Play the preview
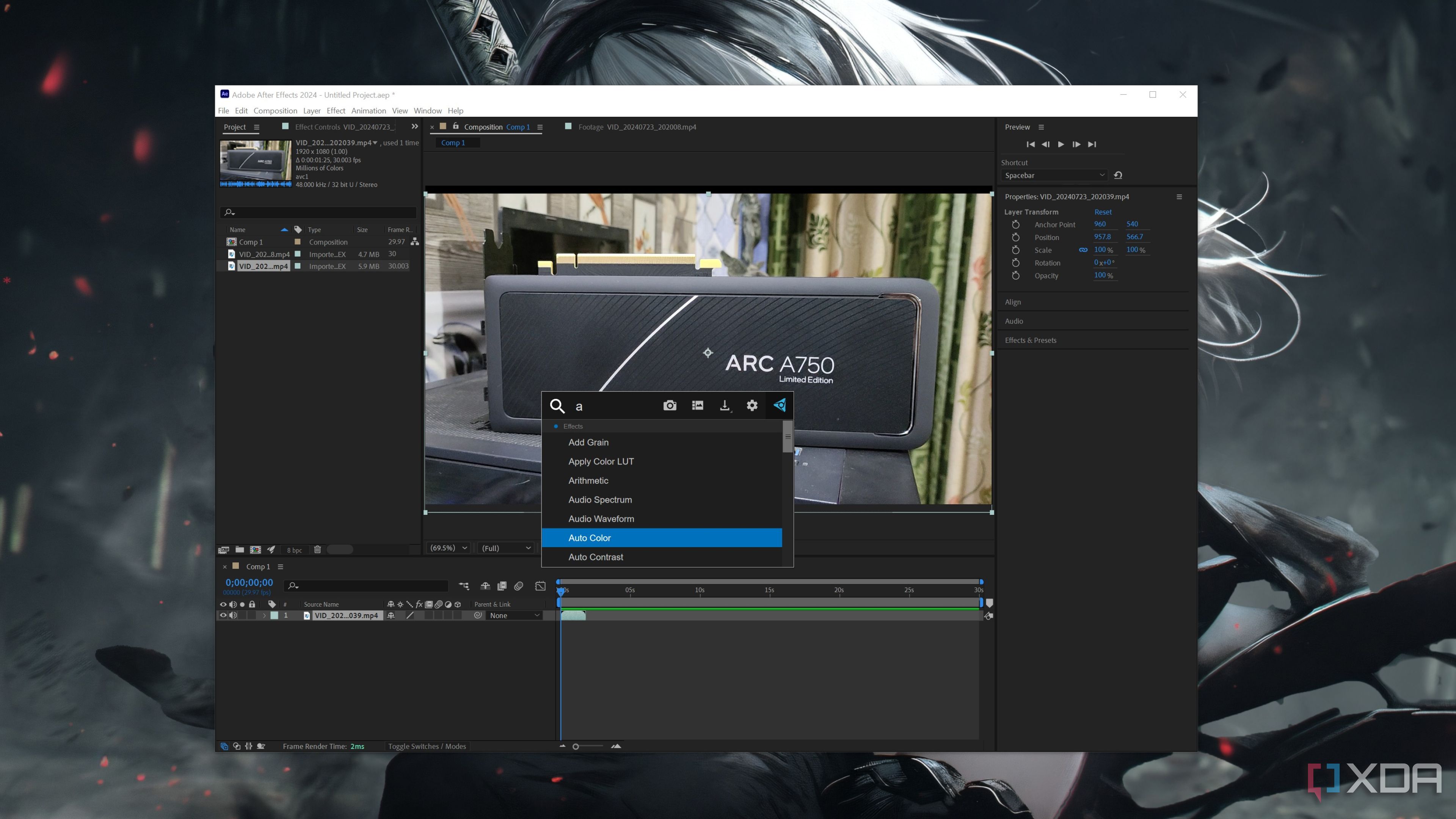This screenshot has height=819, width=1456. (1061, 144)
